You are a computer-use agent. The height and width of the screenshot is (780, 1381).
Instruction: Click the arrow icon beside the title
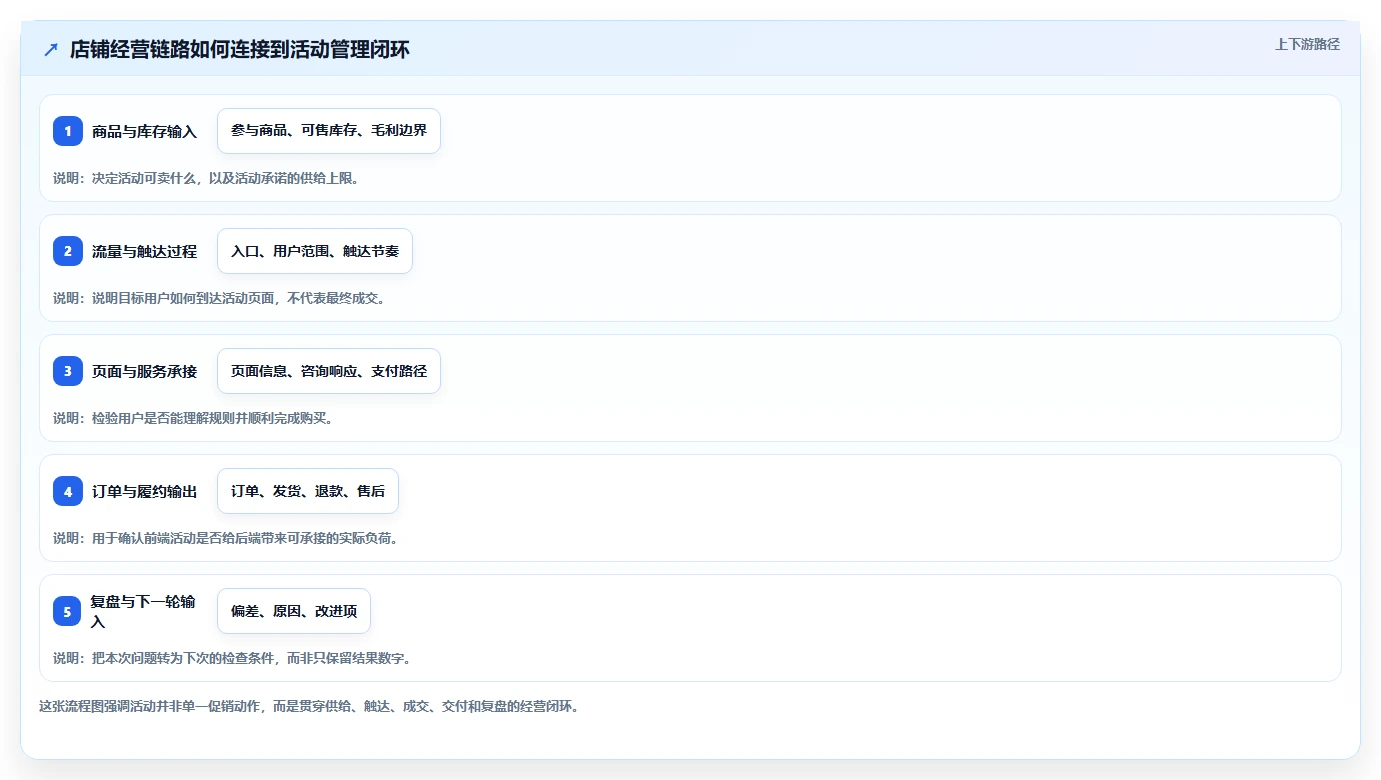point(50,49)
